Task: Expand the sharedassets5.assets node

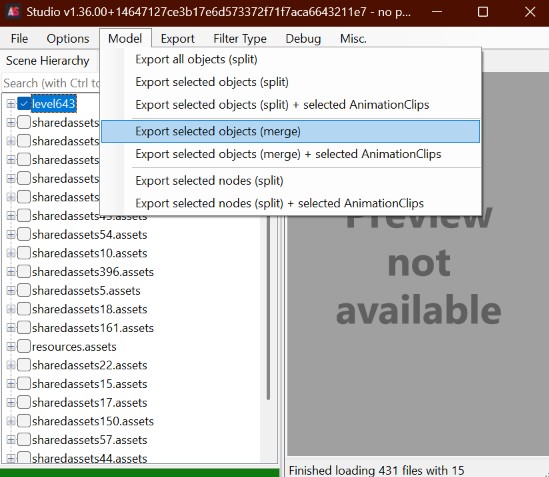Action: (11, 290)
